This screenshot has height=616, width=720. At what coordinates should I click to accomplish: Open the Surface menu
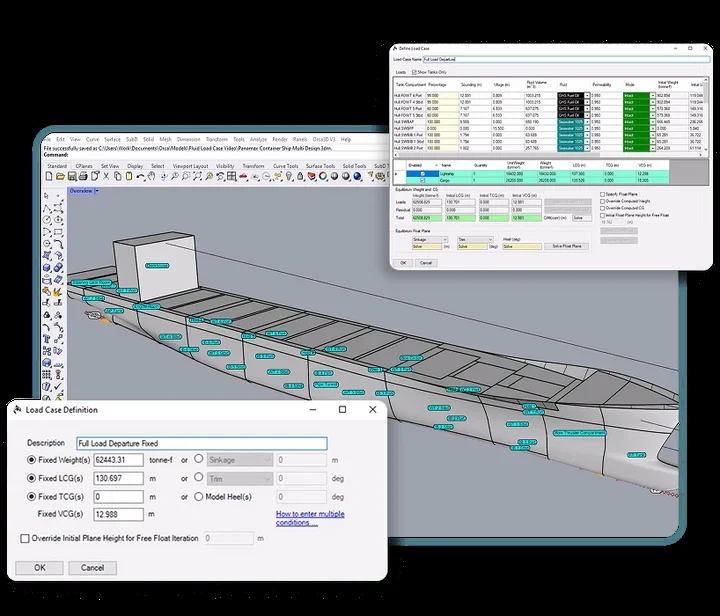coord(112,139)
